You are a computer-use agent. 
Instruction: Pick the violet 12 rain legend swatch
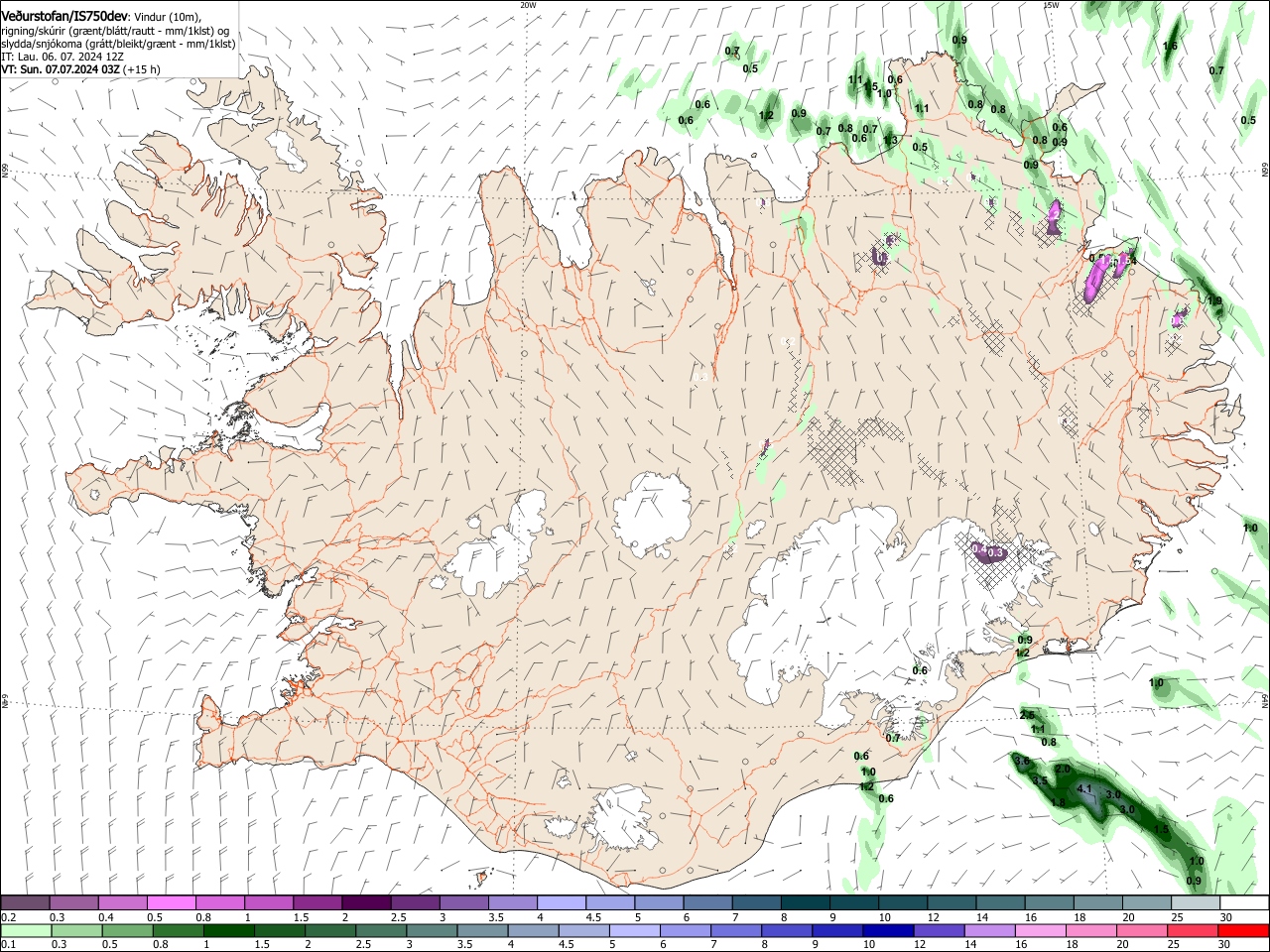(939, 930)
